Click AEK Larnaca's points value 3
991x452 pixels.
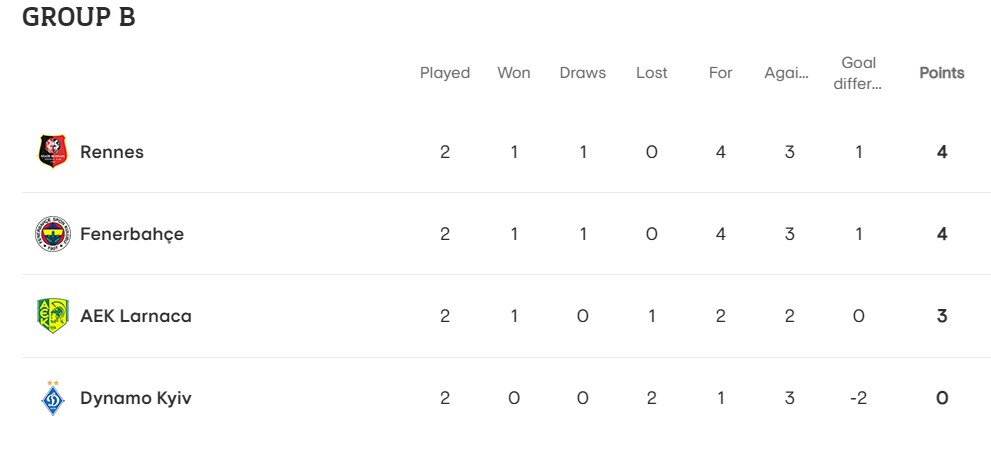942,316
